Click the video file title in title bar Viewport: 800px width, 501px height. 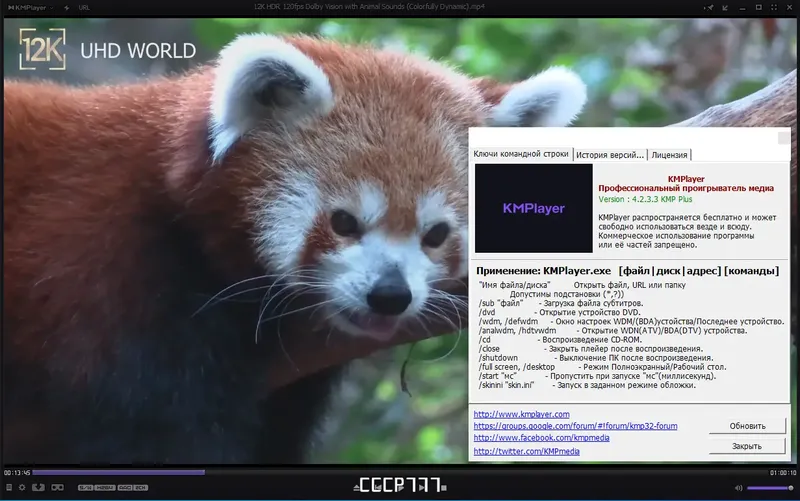[x=369, y=7]
